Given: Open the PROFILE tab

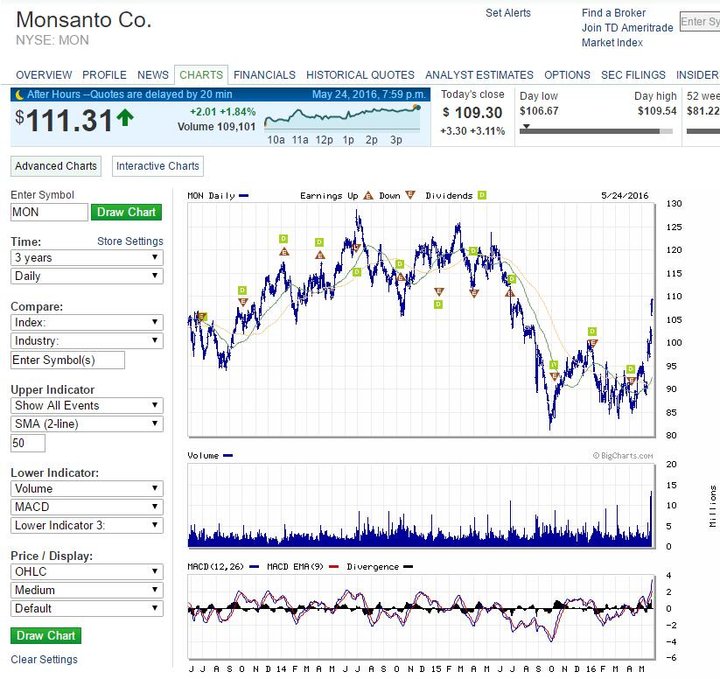Looking at the screenshot, I should 104,75.
